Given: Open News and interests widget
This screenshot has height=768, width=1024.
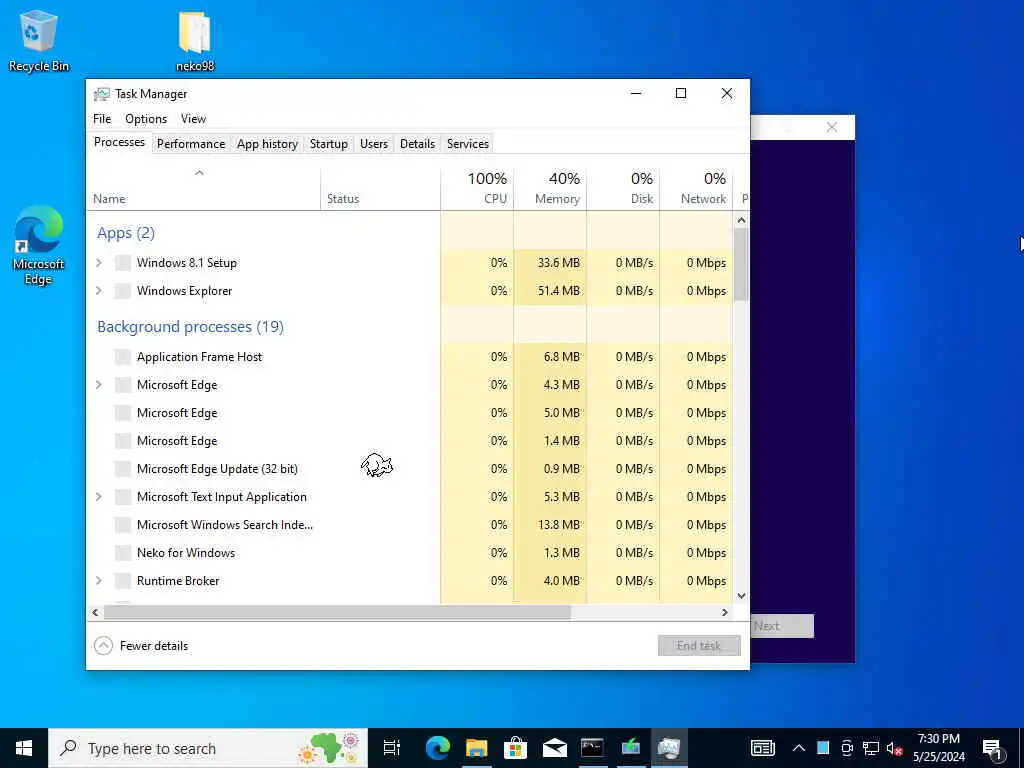Looking at the screenshot, I should click(x=762, y=748).
